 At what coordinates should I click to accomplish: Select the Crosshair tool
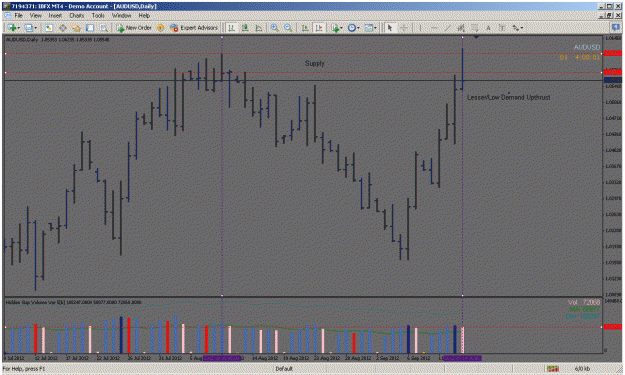[404, 28]
